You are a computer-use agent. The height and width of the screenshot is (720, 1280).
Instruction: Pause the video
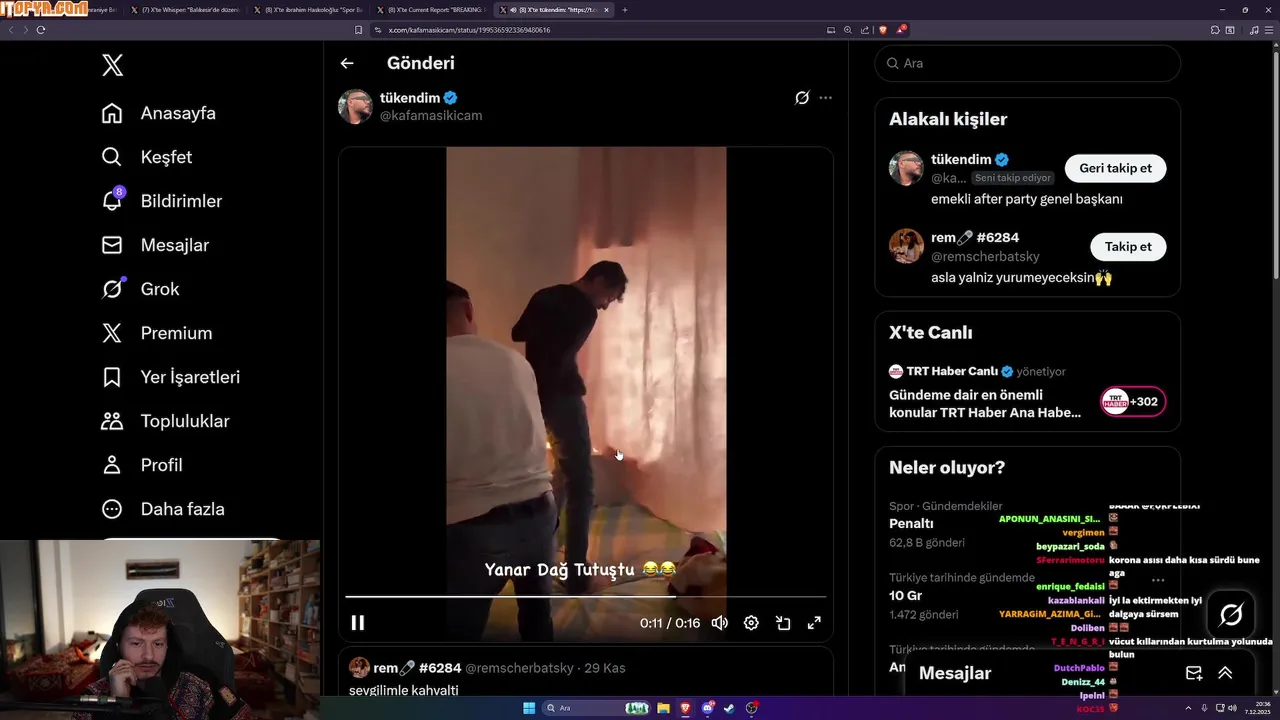coord(357,623)
